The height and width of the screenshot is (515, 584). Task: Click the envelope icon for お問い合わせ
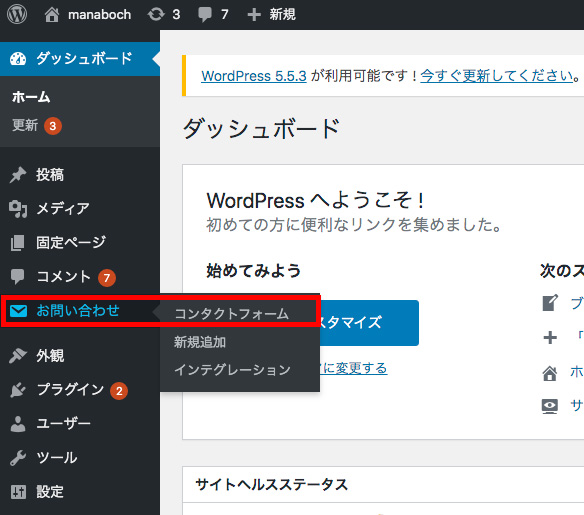18,311
